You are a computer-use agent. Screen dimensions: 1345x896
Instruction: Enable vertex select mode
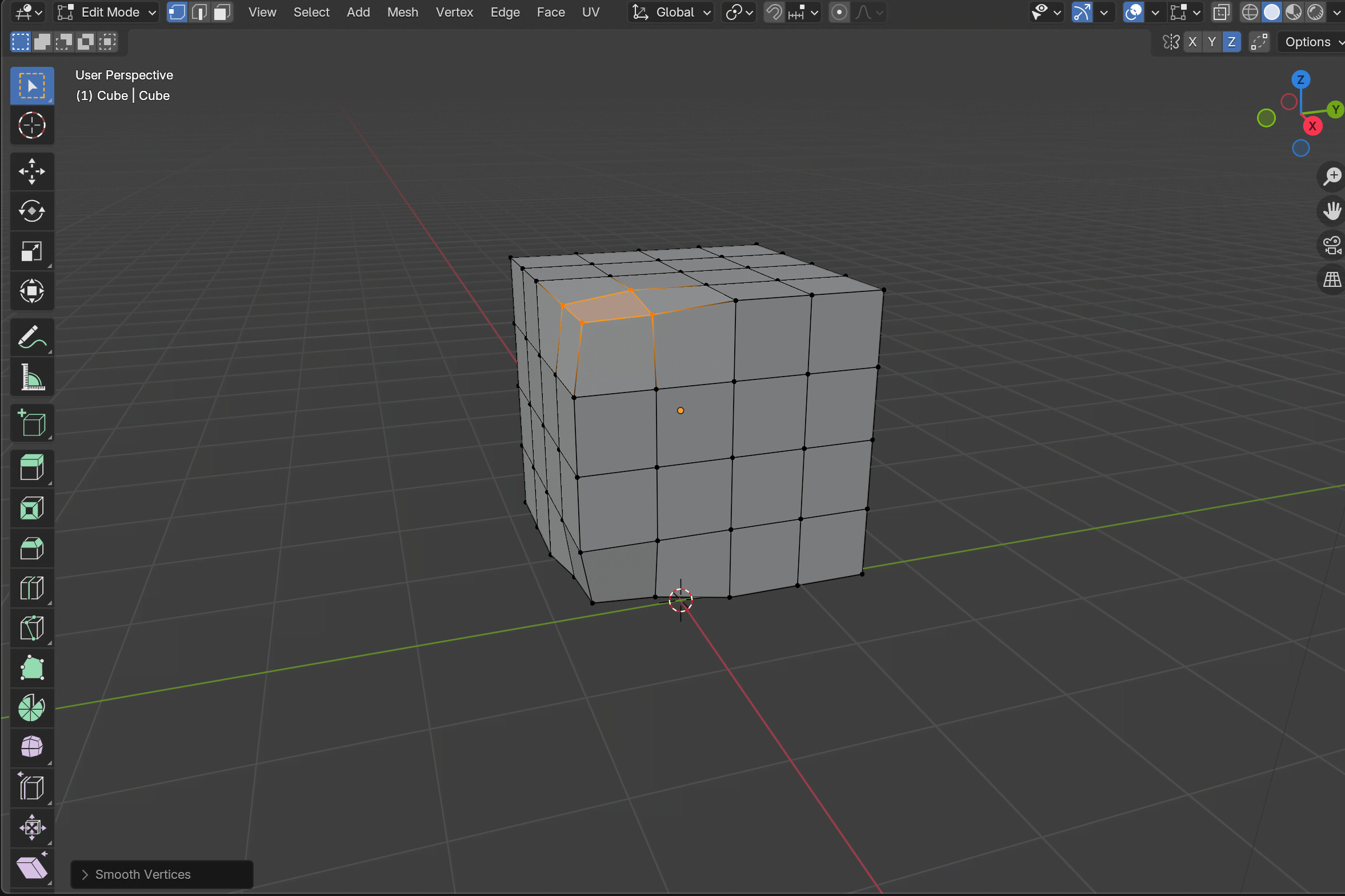tap(177, 12)
